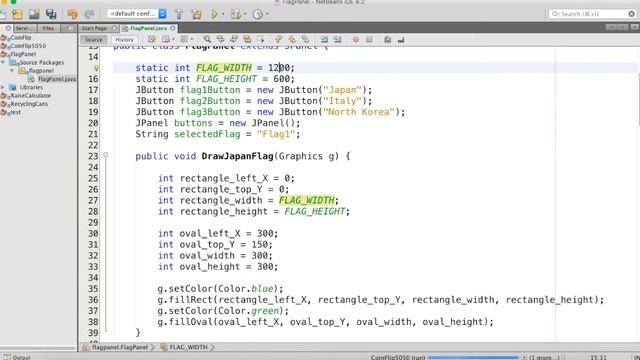Screen dimensions: 640x360
Task: Open the Start Page tab
Action: tap(94, 28)
